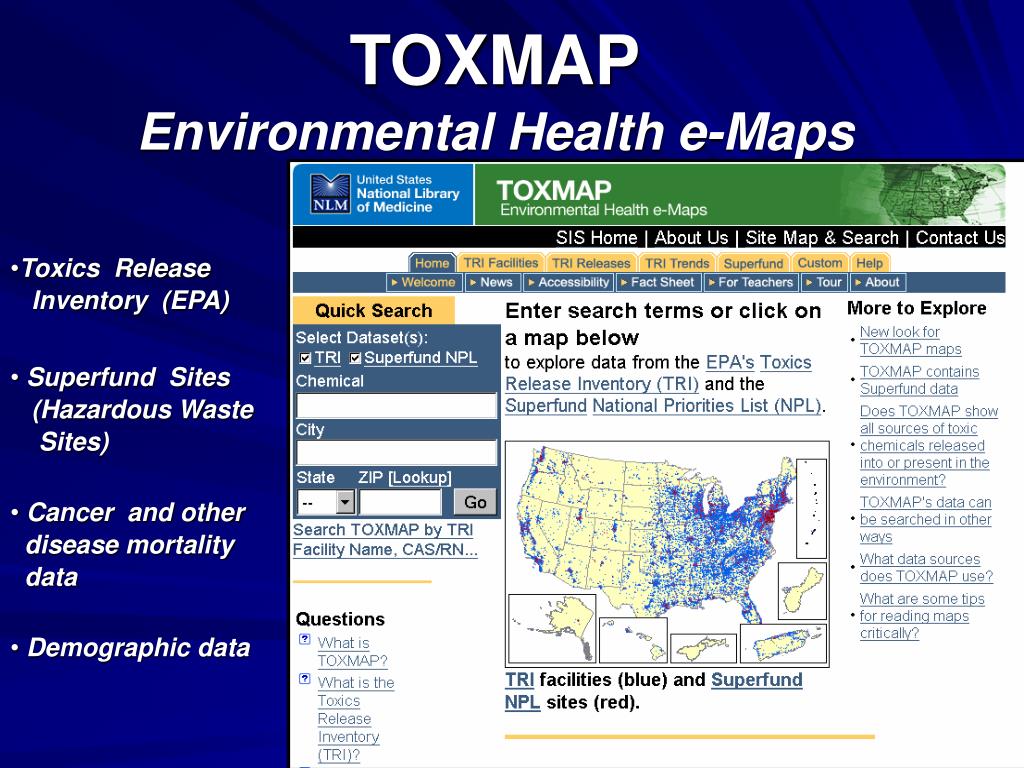Select the News submenu item

click(492, 282)
